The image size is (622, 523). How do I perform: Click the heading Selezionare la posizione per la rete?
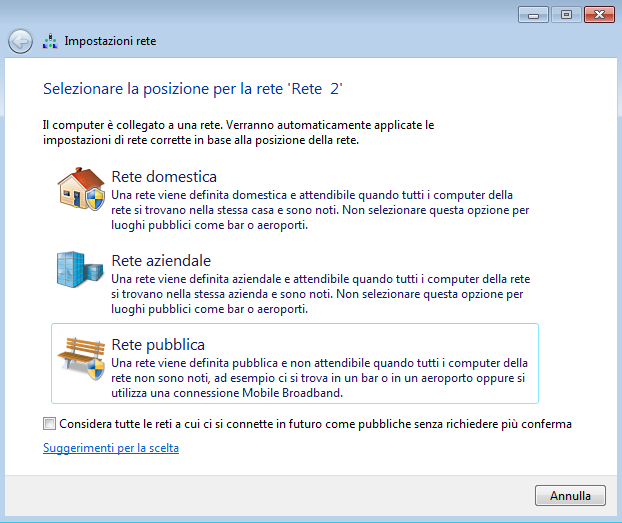tap(193, 89)
